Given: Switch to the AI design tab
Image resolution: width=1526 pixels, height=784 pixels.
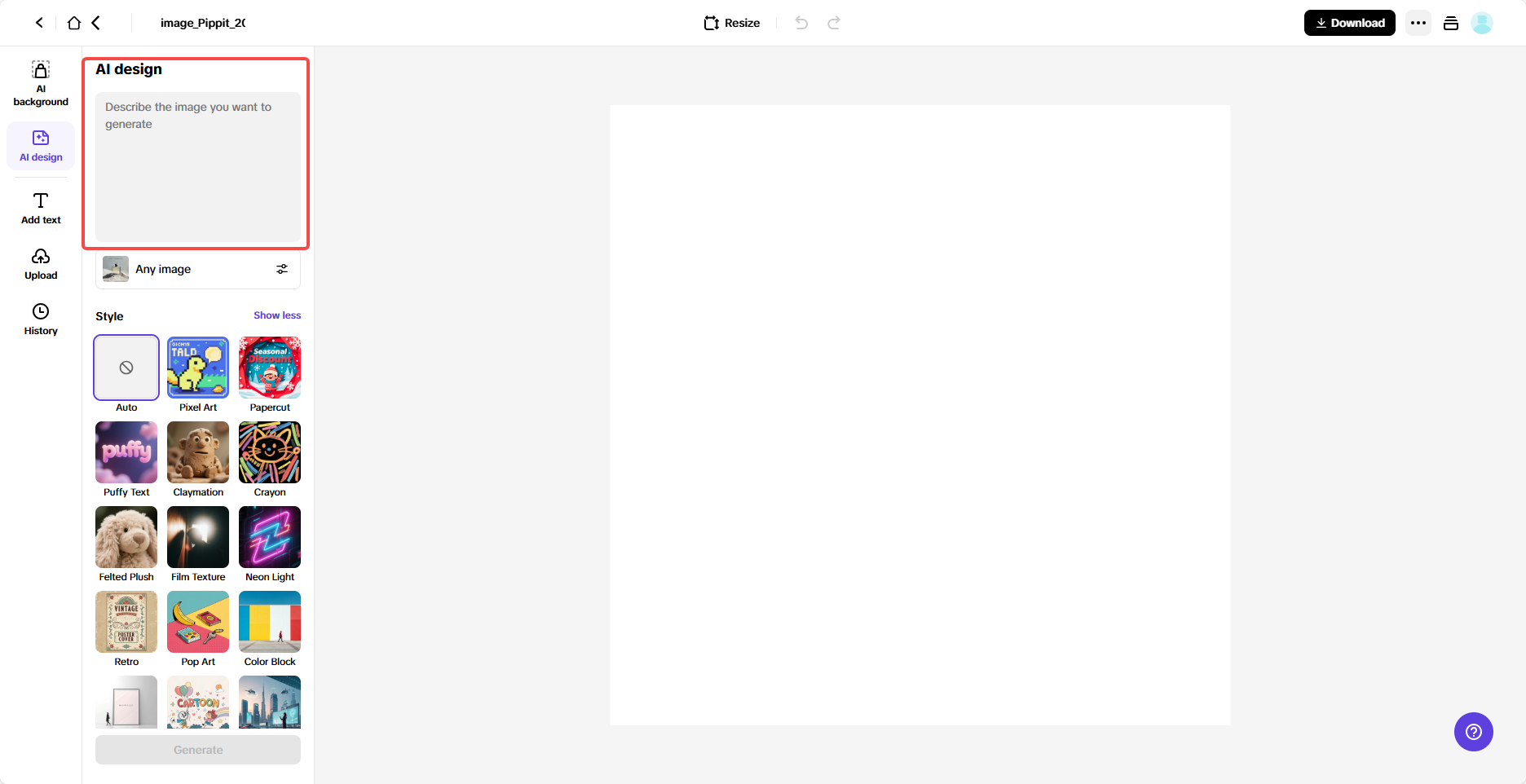Looking at the screenshot, I should click(x=41, y=146).
